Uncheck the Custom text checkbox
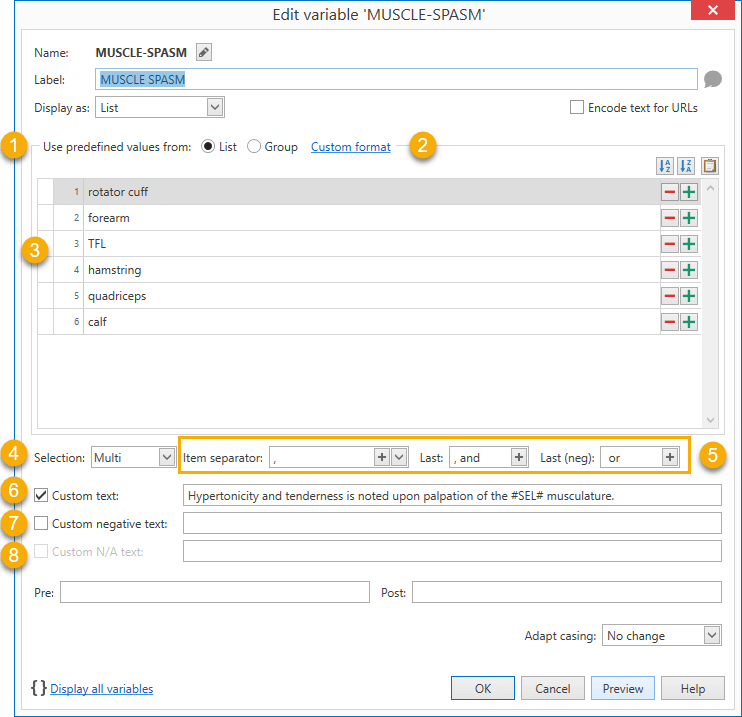This screenshot has width=742, height=717. point(41,495)
